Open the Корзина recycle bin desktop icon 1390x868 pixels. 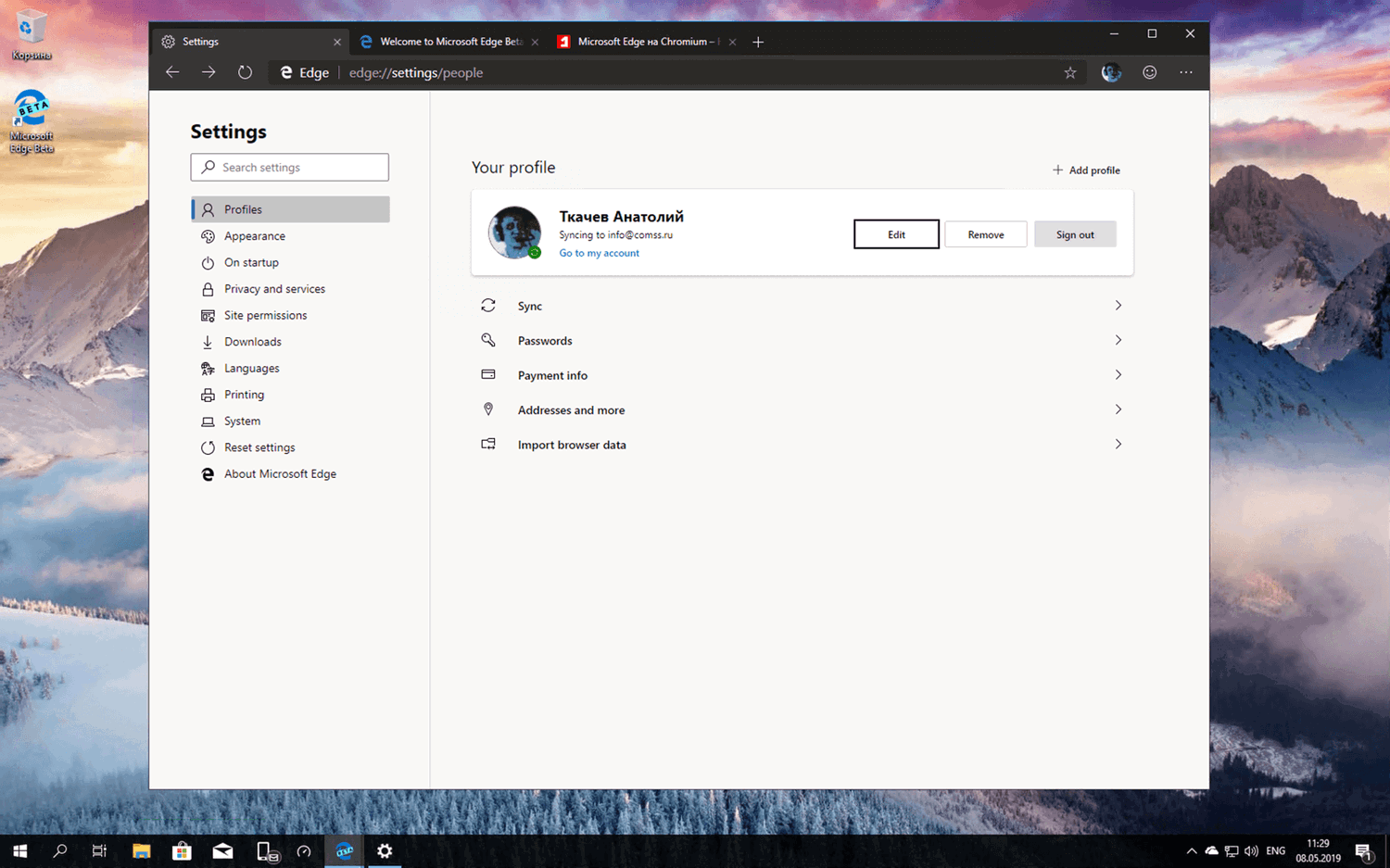click(31, 35)
